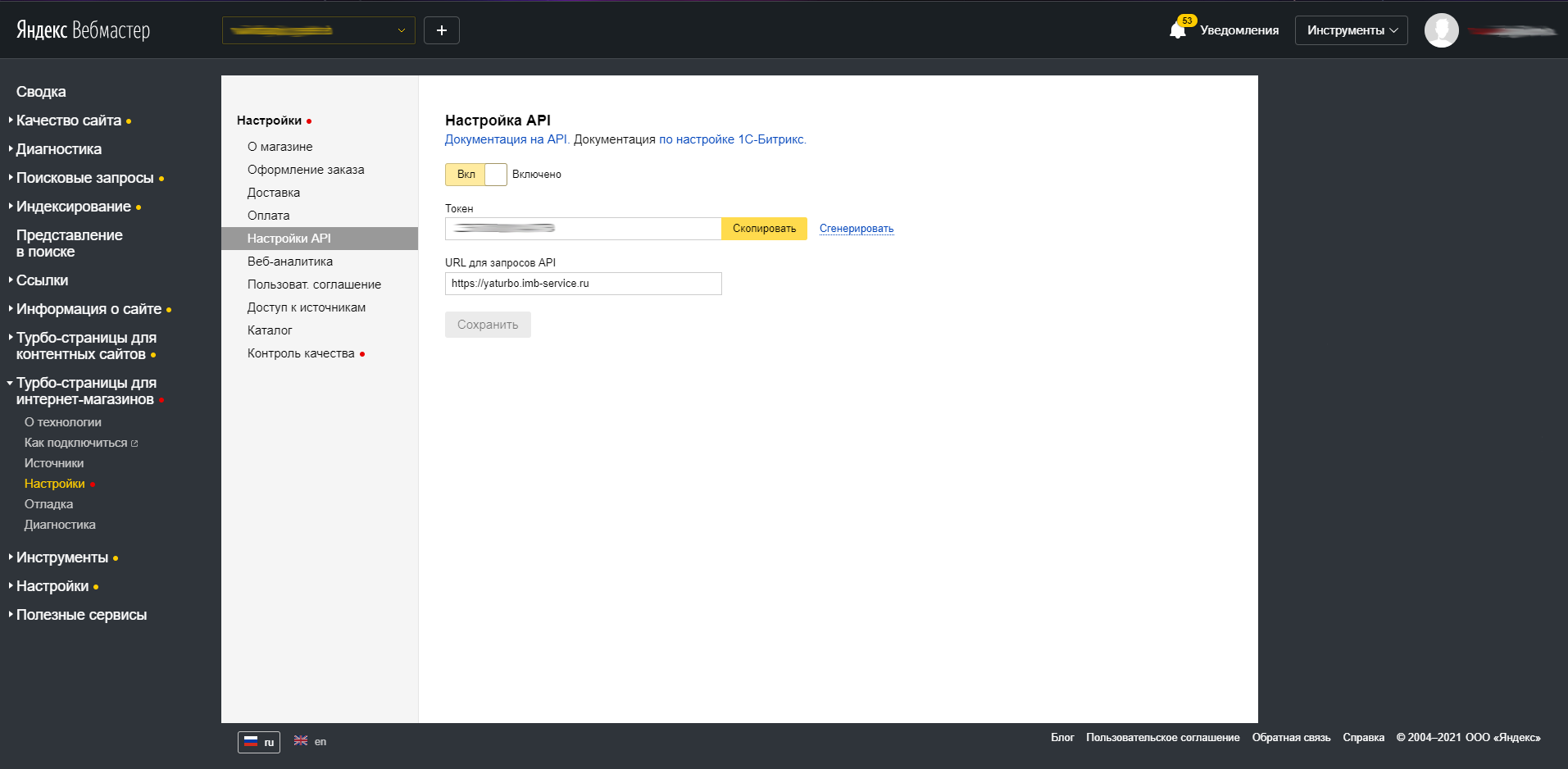1568x769 pixels.
Task: Open Справка footer link
Action: point(1363,738)
